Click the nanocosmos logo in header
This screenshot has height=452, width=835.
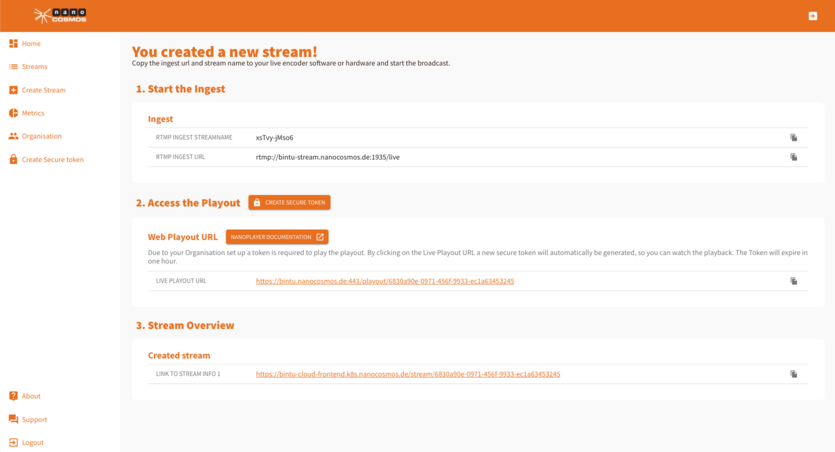point(59,15)
